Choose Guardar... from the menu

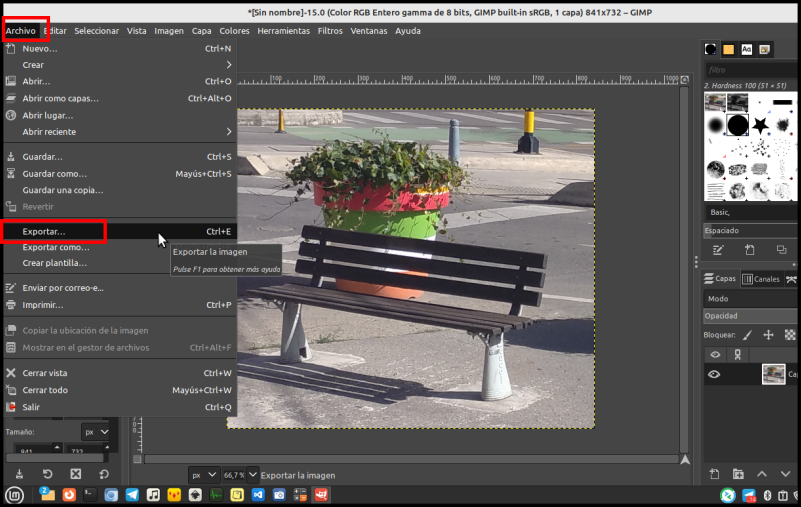[x=120, y=157]
